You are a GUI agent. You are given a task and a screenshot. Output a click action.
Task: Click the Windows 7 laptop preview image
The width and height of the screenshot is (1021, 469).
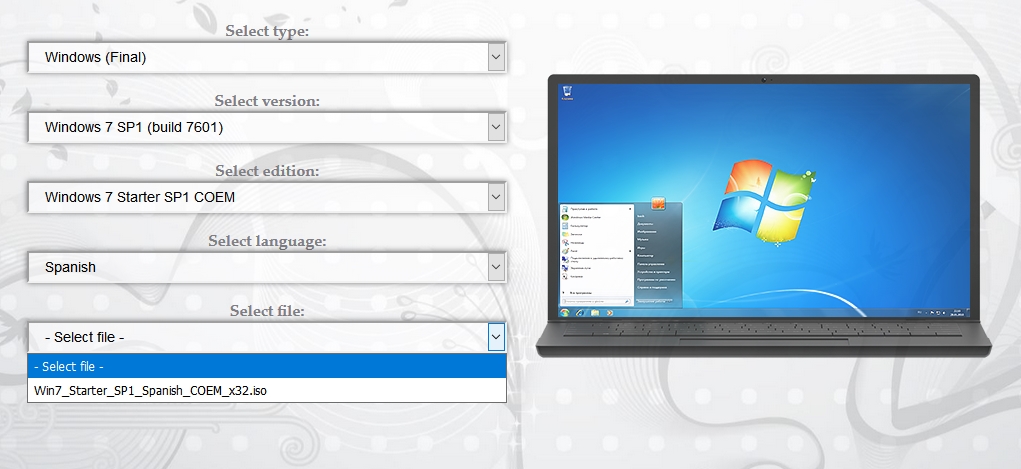click(x=763, y=216)
